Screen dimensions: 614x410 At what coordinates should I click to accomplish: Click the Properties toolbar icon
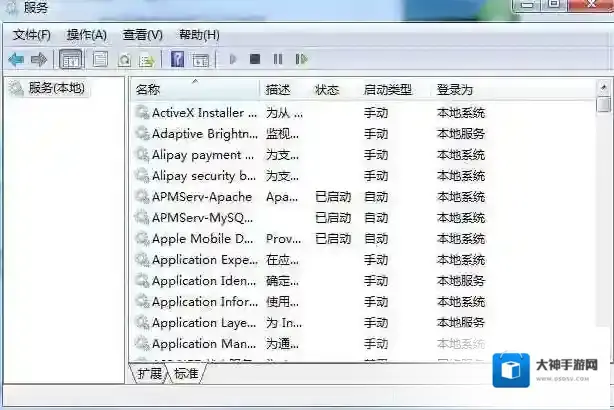[x=100, y=60]
